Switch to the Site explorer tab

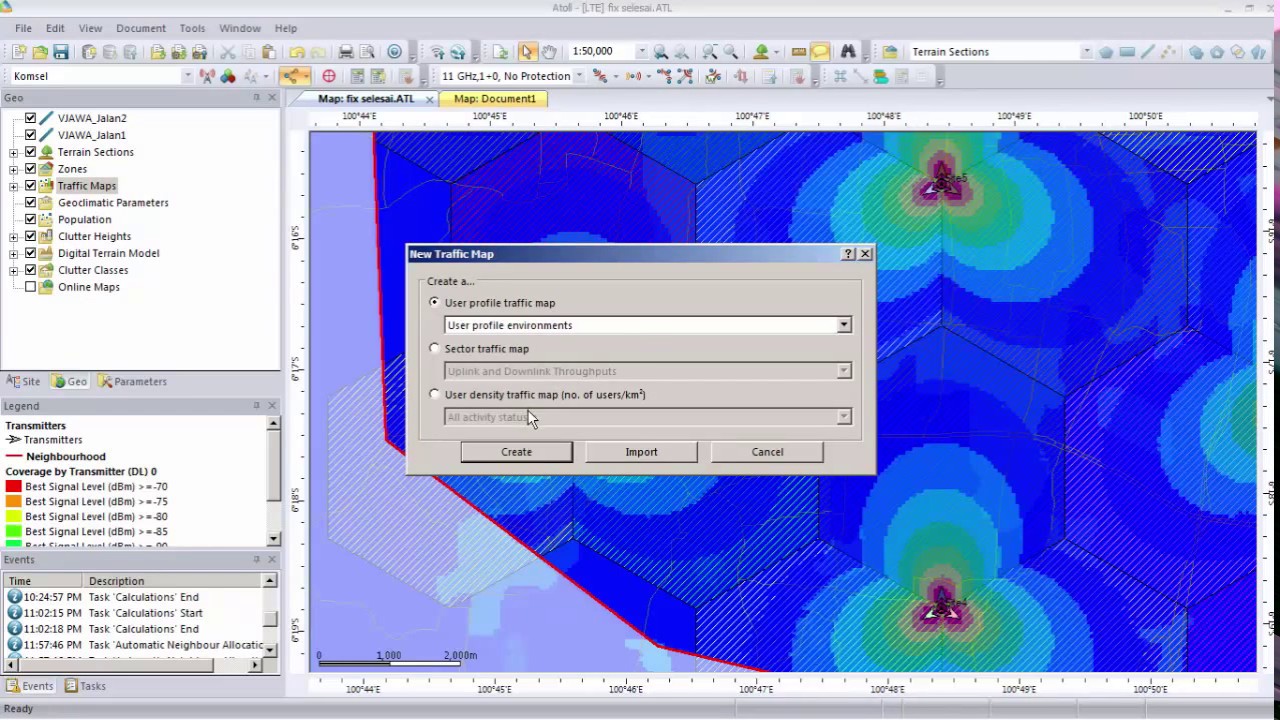click(x=24, y=382)
